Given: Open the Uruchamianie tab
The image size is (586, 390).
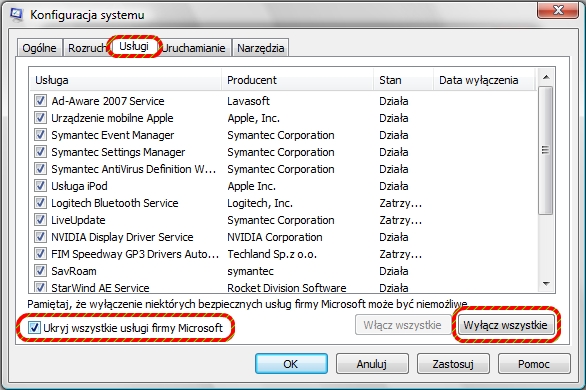Looking at the screenshot, I should click(x=194, y=48).
